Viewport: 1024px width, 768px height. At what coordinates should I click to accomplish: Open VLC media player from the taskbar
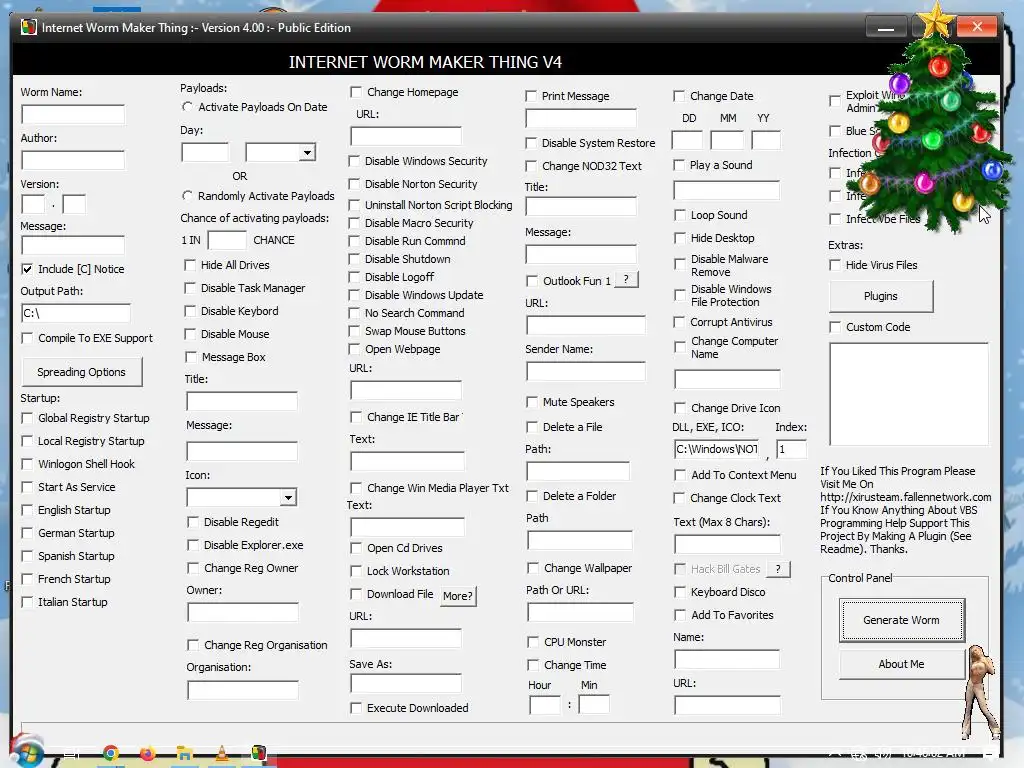point(221,754)
